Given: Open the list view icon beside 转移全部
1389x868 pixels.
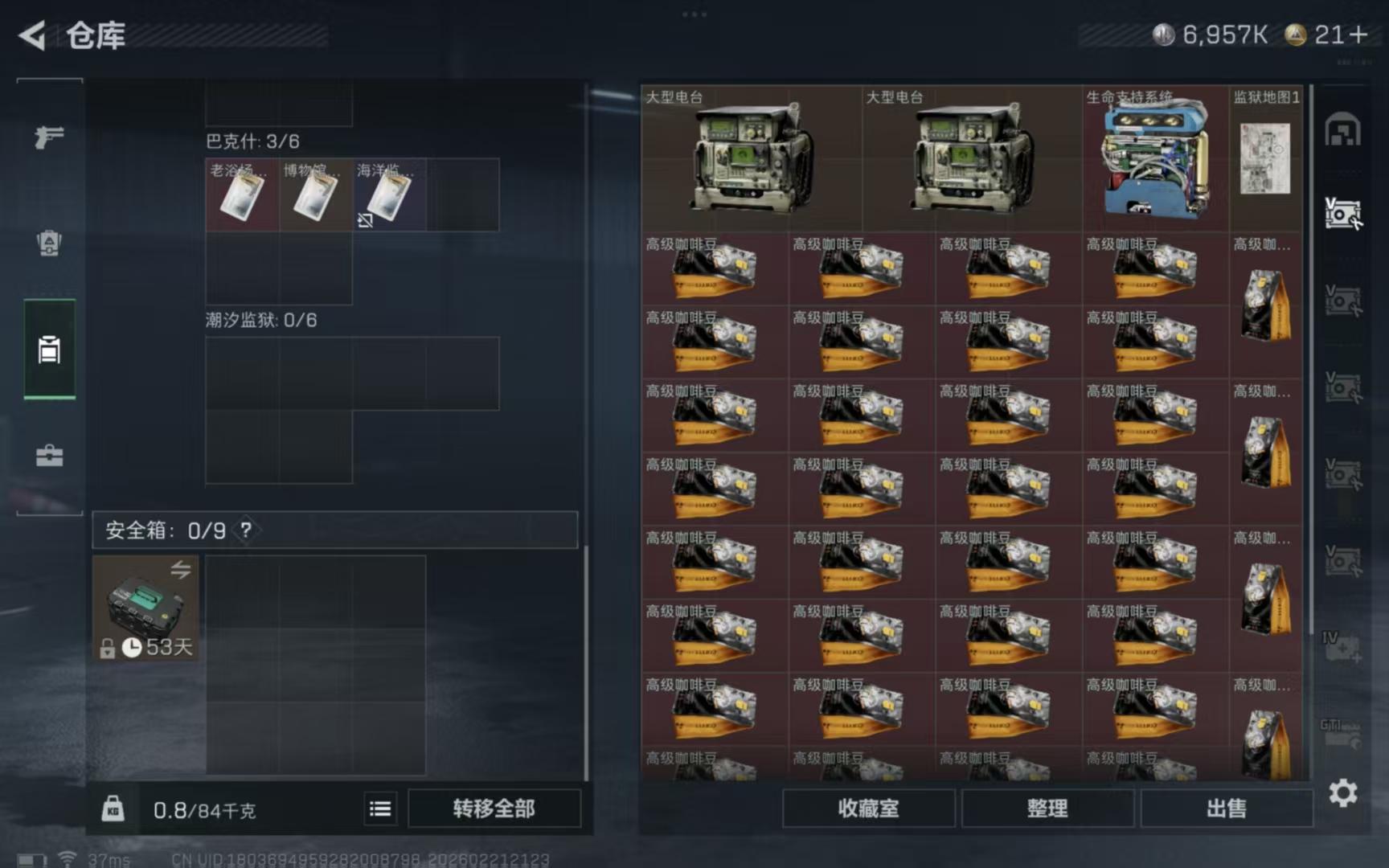Looking at the screenshot, I should pyautogui.click(x=380, y=809).
